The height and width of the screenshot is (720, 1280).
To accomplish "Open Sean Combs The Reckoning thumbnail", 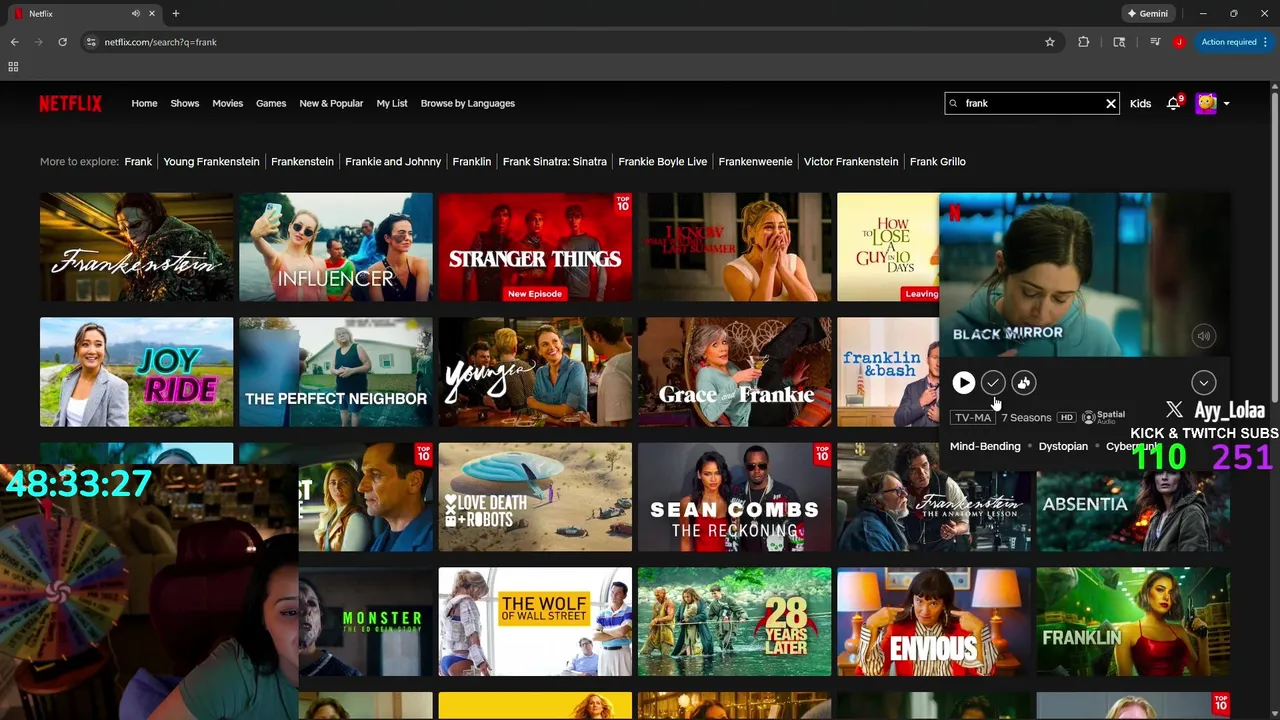I will (734, 497).
